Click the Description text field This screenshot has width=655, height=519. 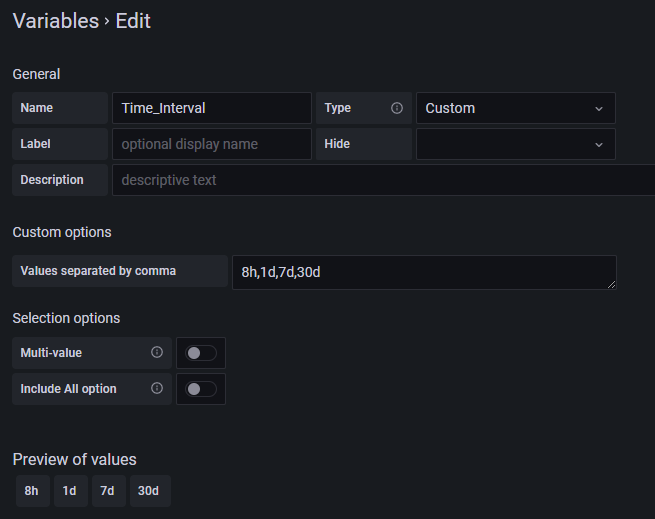pos(383,180)
